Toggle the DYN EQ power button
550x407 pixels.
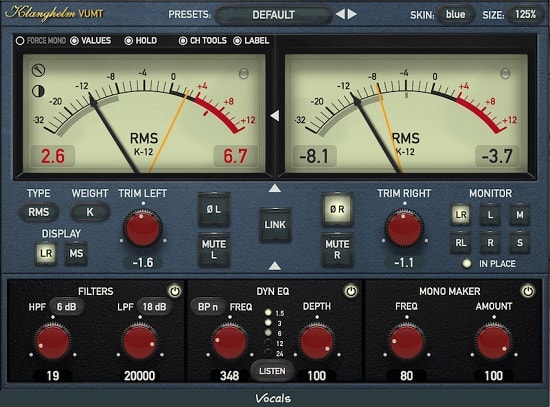(351, 291)
